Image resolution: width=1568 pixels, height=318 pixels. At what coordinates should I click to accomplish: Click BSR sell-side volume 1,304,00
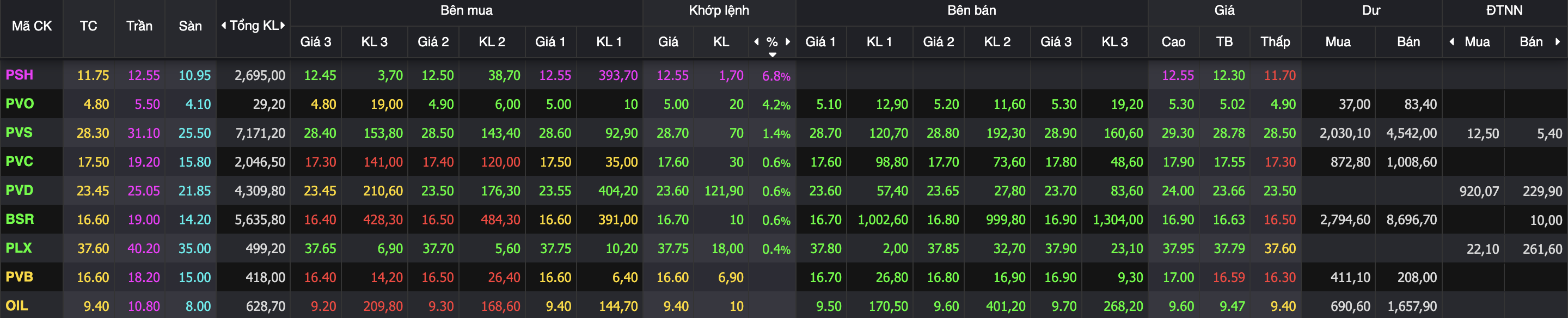[x=1118, y=220]
